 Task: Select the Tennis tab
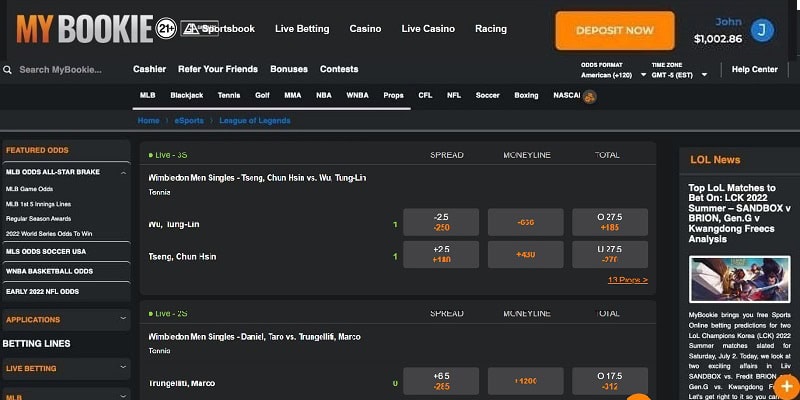click(229, 95)
